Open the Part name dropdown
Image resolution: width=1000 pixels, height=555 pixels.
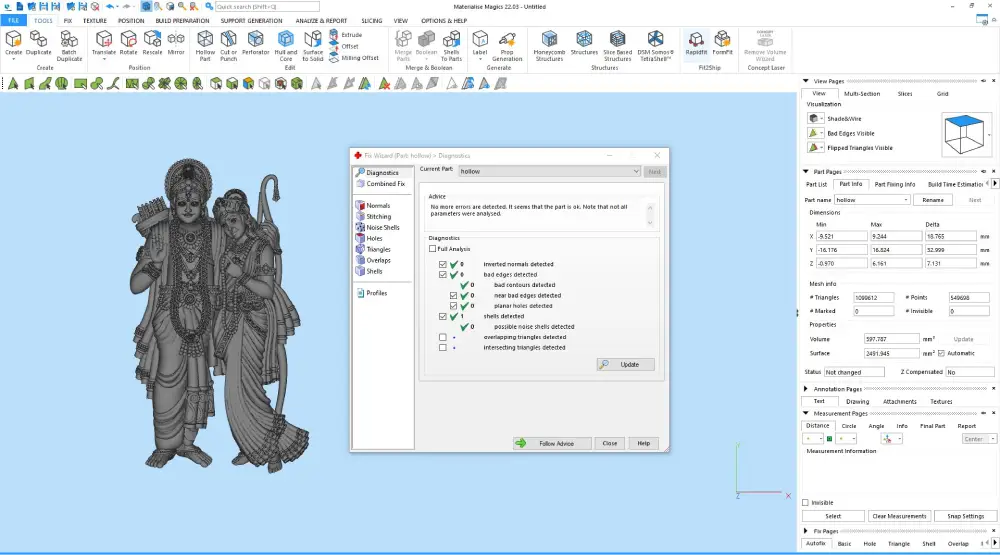point(872,200)
